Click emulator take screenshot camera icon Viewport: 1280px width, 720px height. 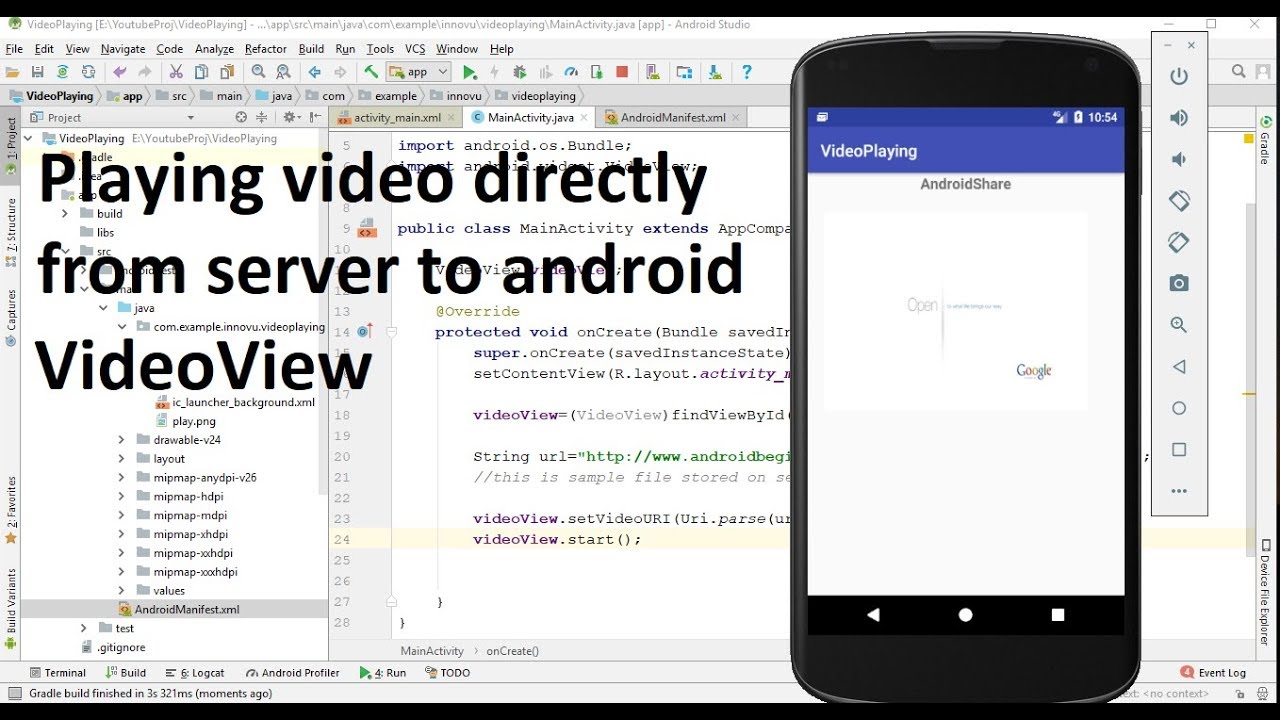[x=1179, y=284]
